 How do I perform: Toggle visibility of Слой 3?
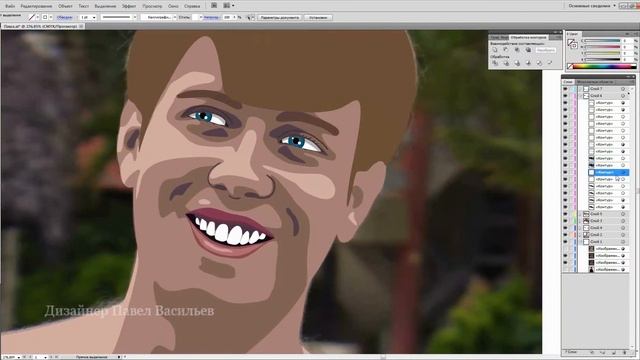point(565,221)
